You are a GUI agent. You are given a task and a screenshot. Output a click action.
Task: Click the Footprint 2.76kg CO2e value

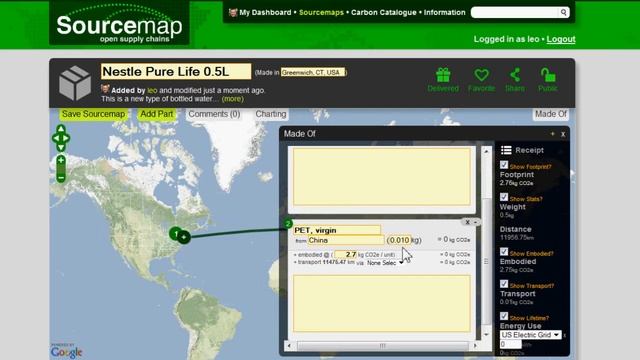(516, 183)
